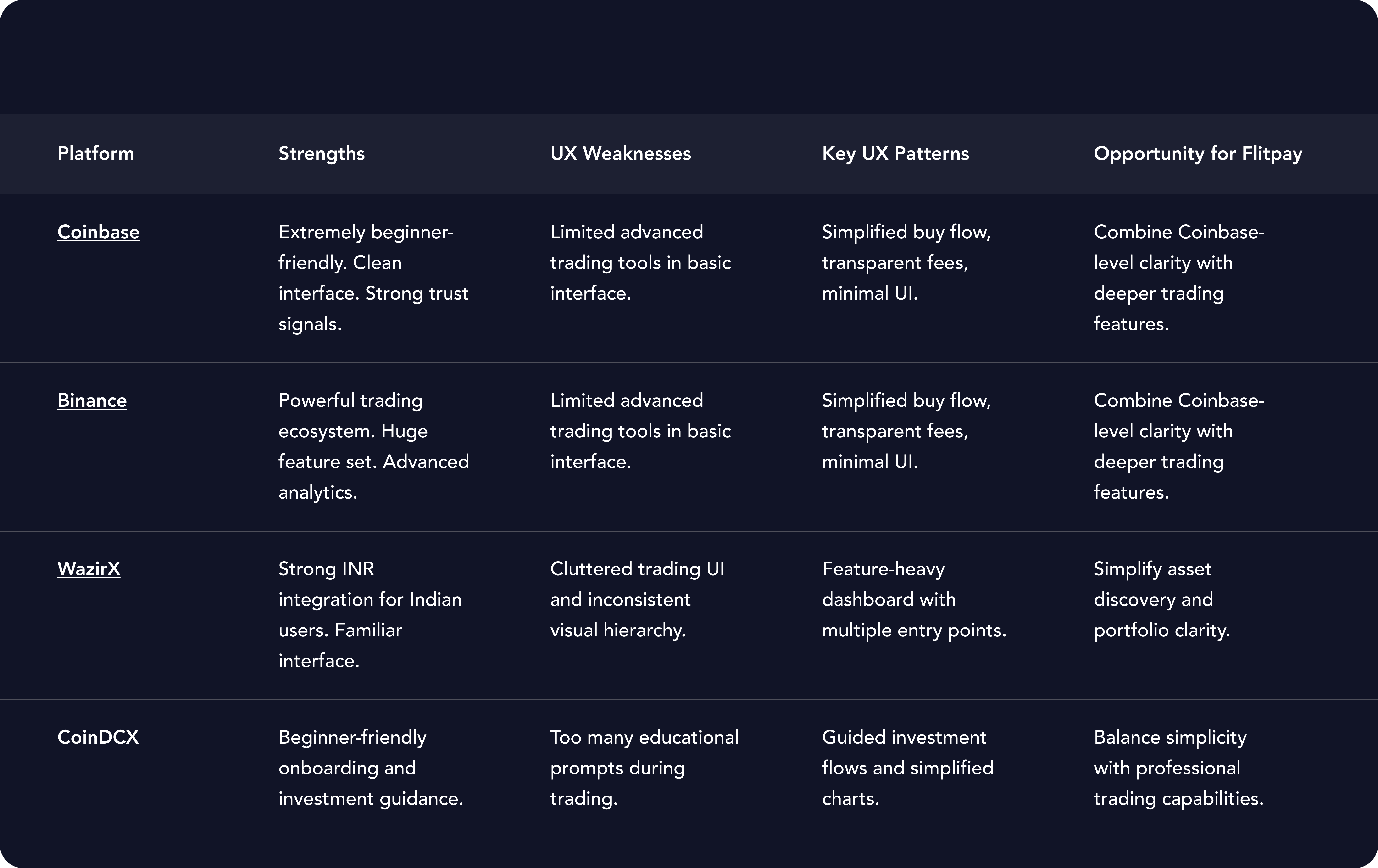
Task: Select the Platform column header
Action: pyautogui.click(x=95, y=153)
